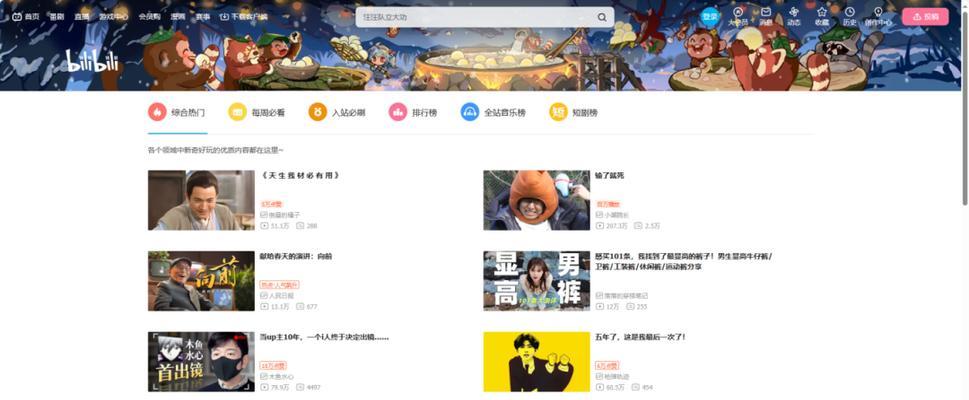Open thumbnail of 输了就死 video
This screenshot has width=969, height=400.
coord(536,200)
